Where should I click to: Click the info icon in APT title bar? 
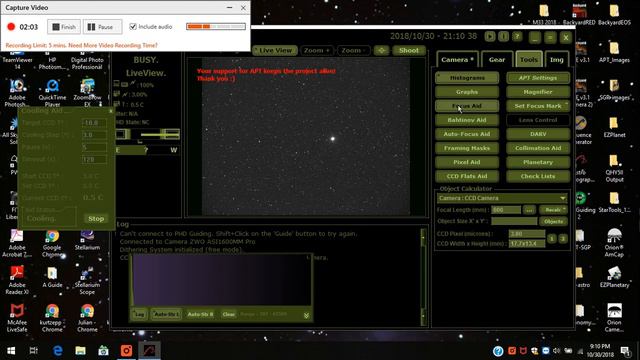click(503, 37)
